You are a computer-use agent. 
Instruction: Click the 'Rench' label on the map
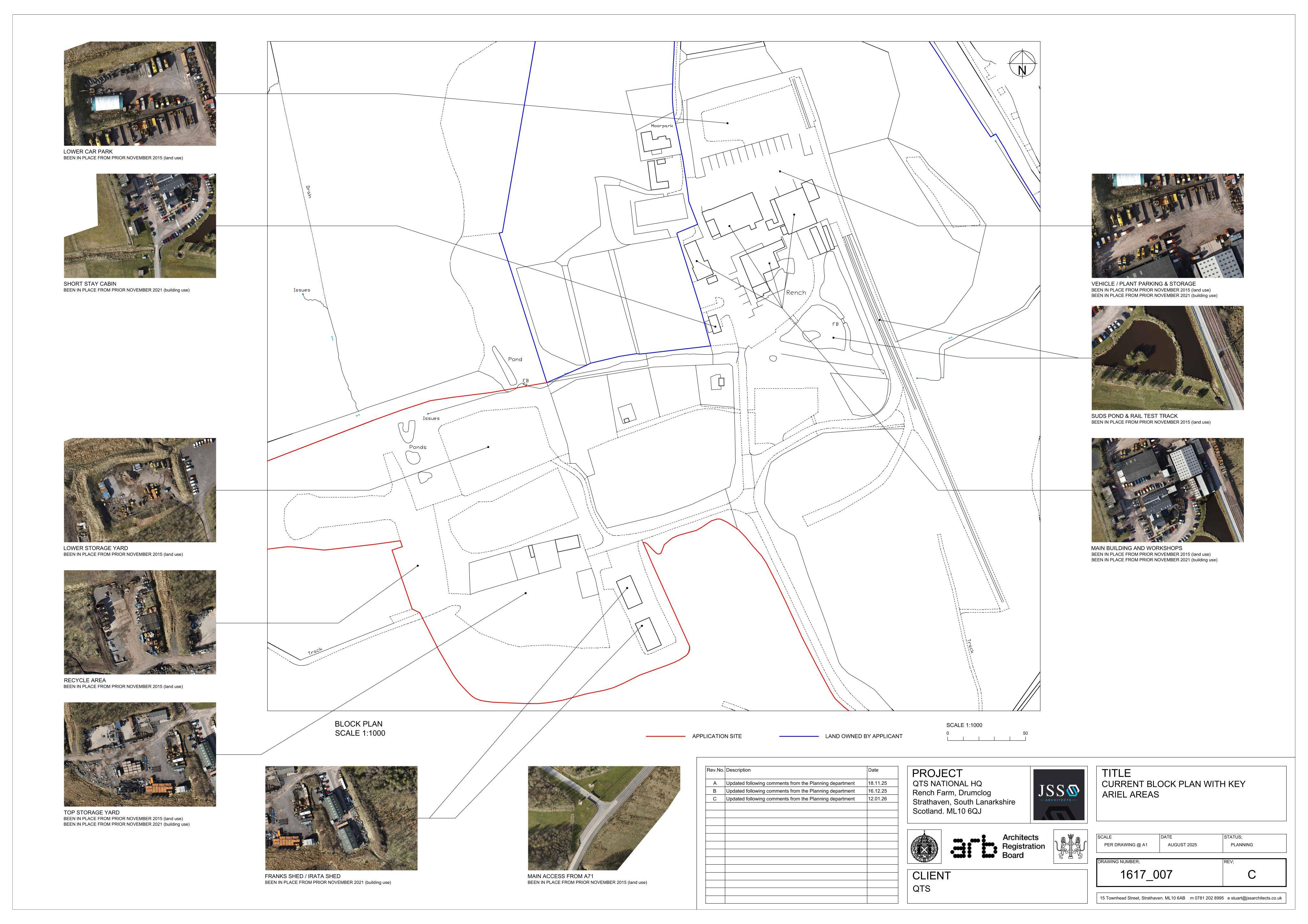[796, 292]
